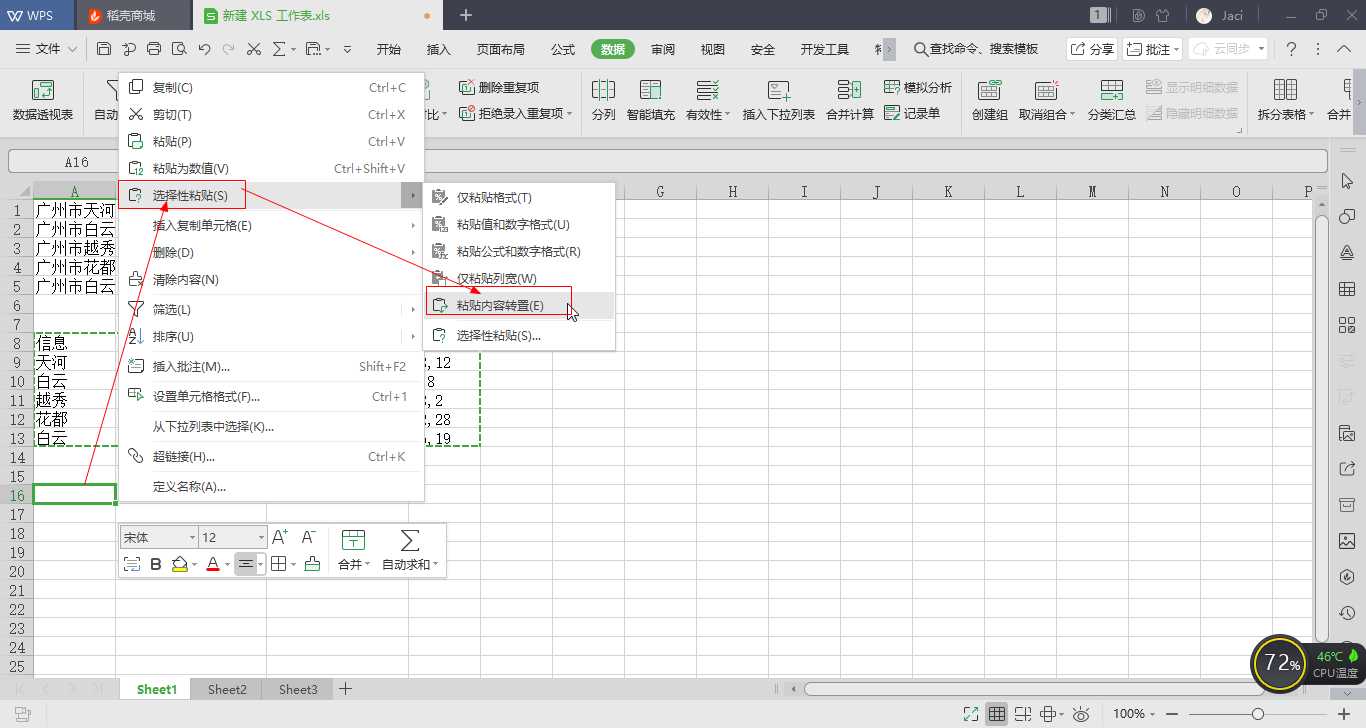Viewport: 1366px width, 728px height.
Task: Click the Save icon in quick access toolbar
Action: click(104, 49)
